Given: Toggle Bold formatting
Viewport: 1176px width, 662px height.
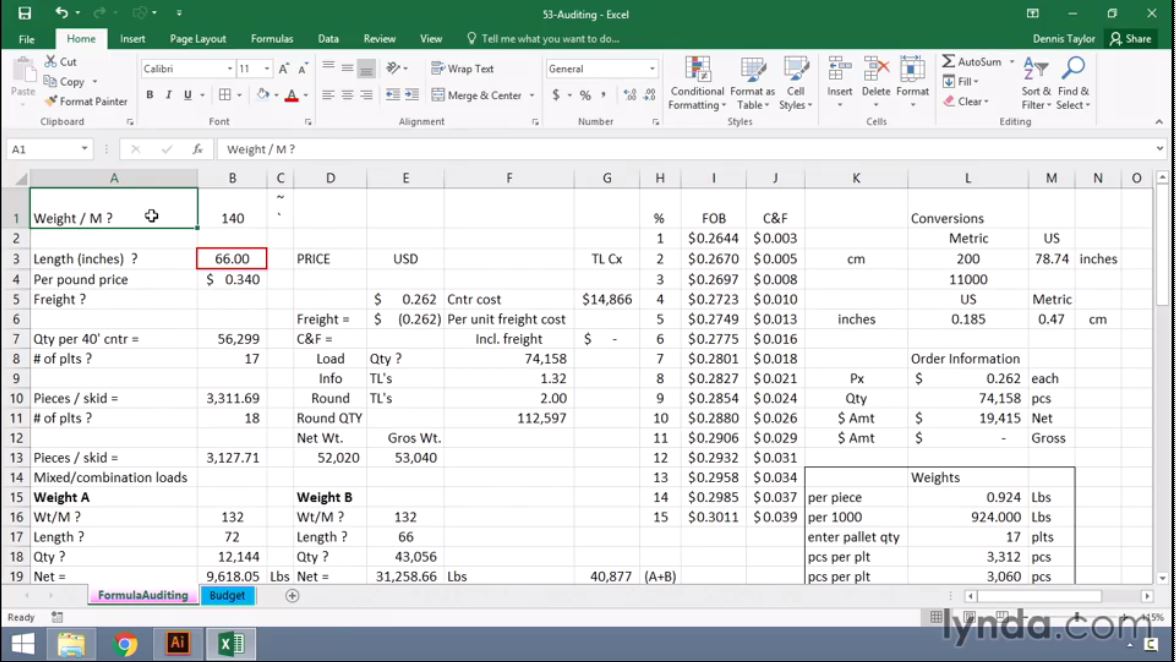Looking at the screenshot, I should [150, 94].
